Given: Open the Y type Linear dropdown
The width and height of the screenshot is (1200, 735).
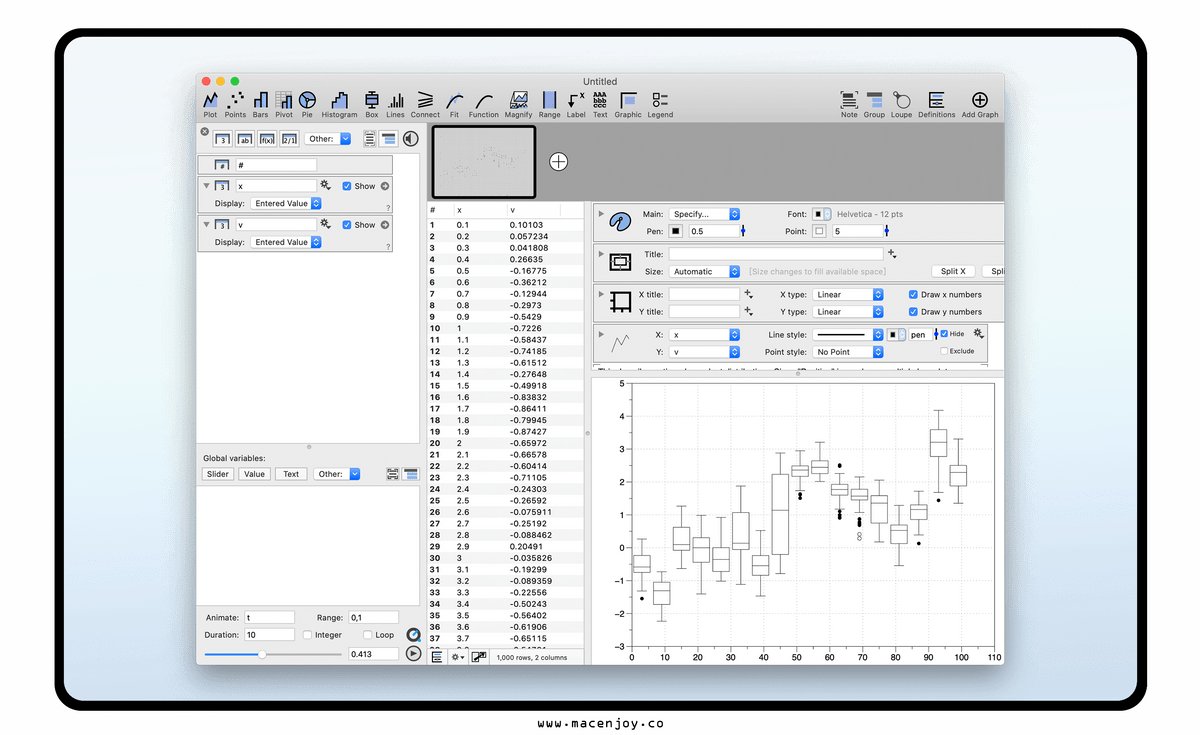Looking at the screenshot, I should [848, 312].
